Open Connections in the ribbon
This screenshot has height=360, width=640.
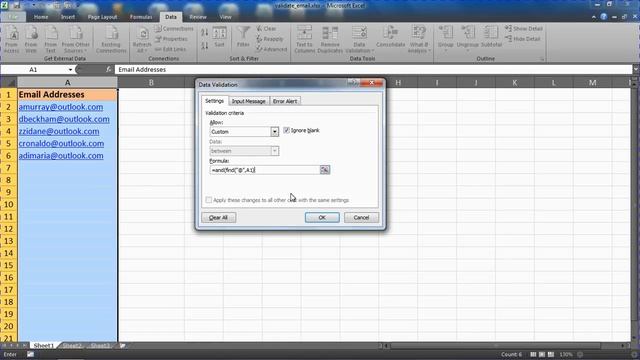tap(174, 29)
